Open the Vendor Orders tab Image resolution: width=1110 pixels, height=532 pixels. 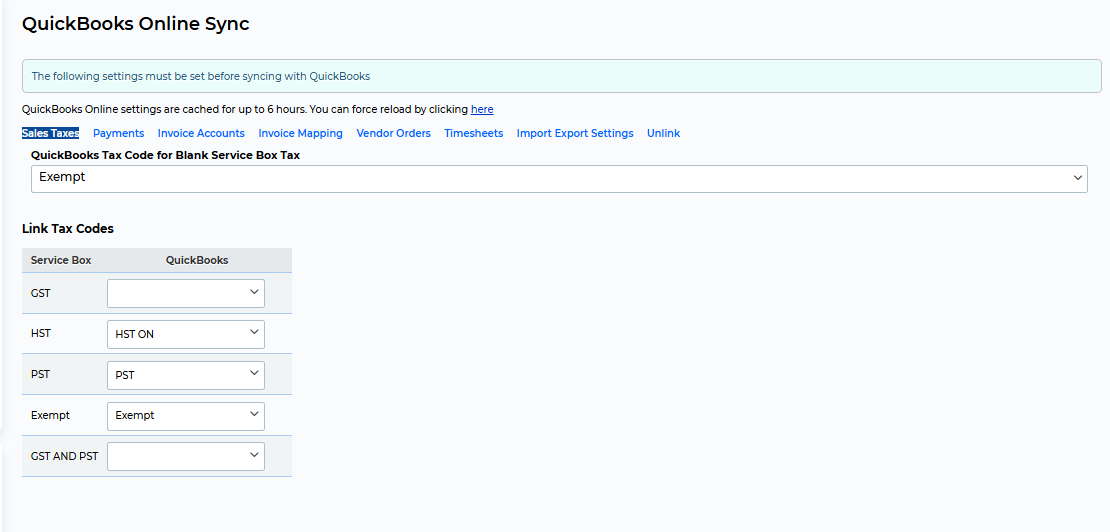[394, 133]
